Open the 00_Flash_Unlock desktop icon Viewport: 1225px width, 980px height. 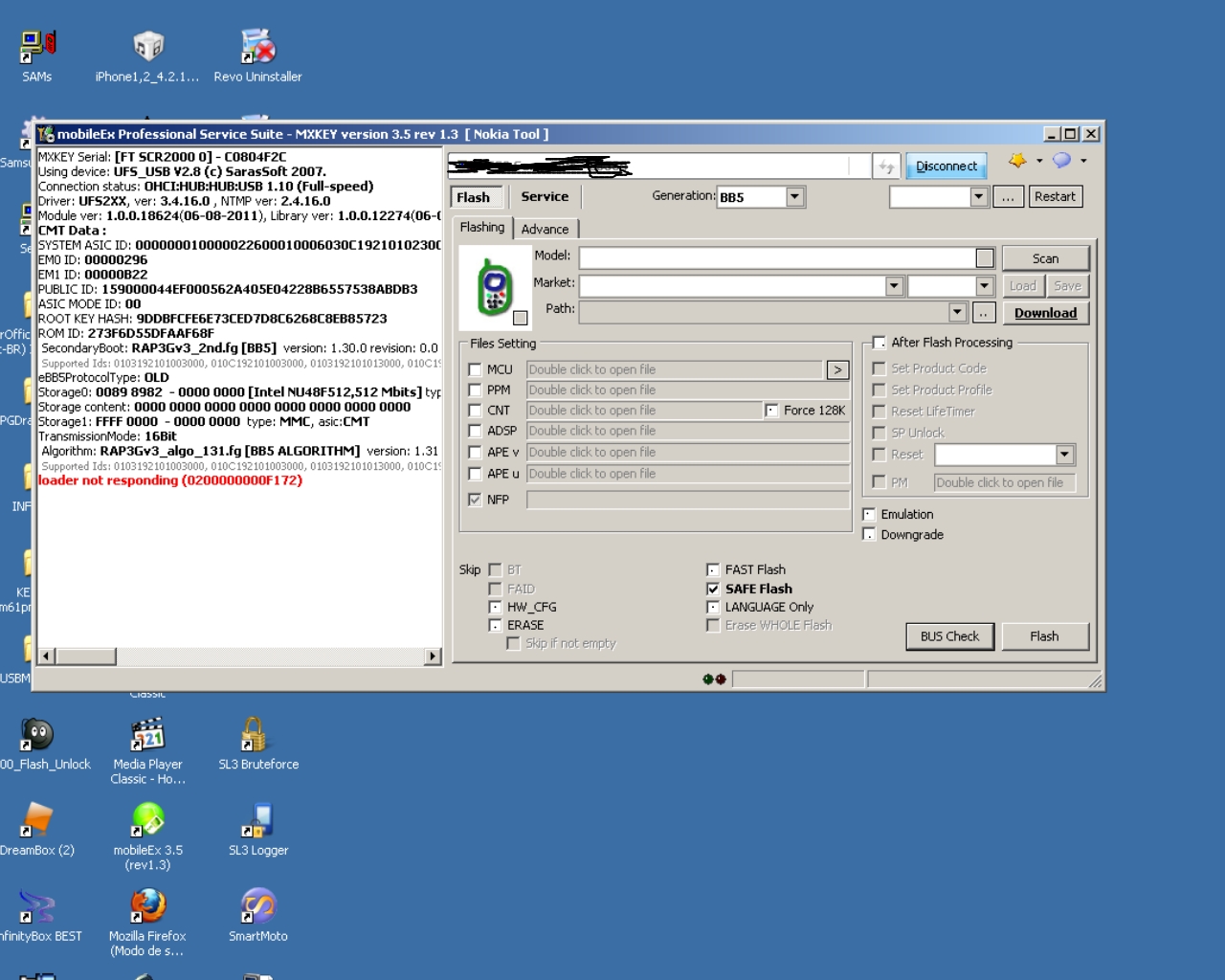pos(43,745)
